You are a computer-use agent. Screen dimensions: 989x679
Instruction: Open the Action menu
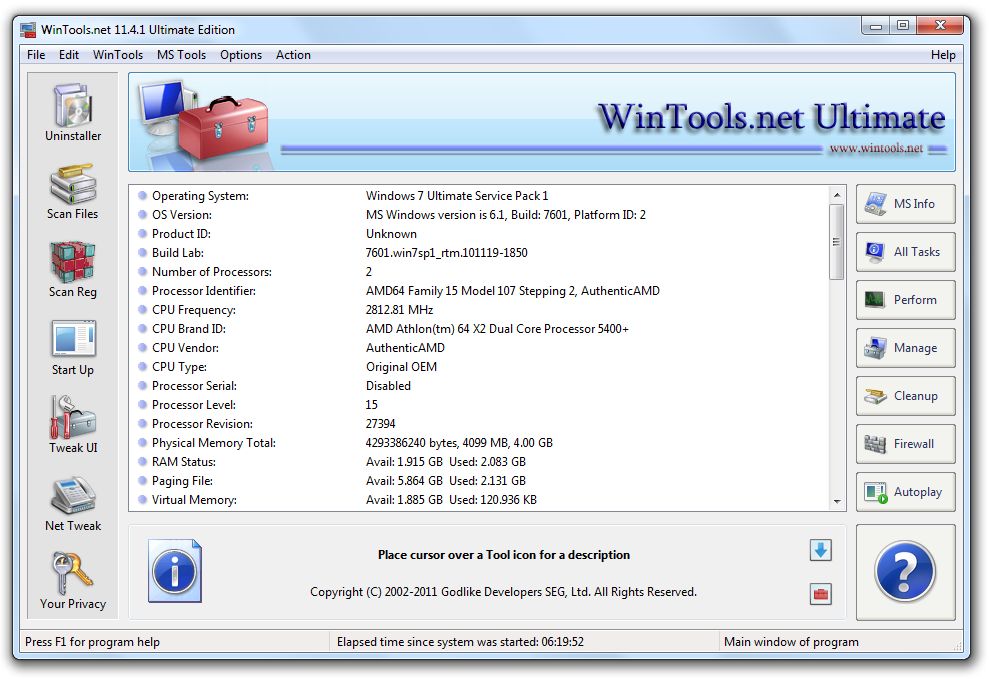[x=293, y=55]
